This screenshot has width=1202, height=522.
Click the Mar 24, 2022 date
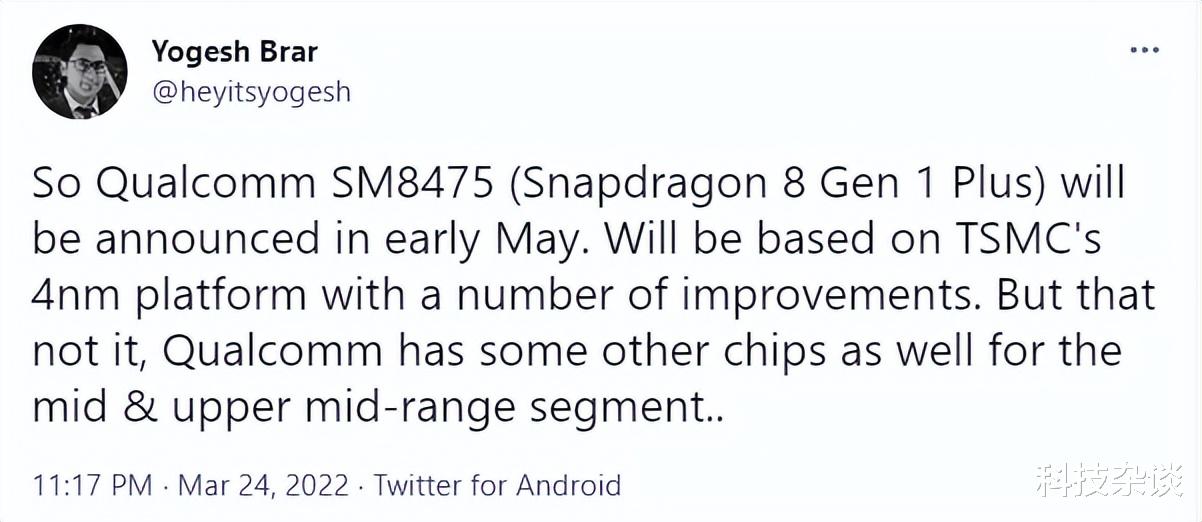[264, 486]
